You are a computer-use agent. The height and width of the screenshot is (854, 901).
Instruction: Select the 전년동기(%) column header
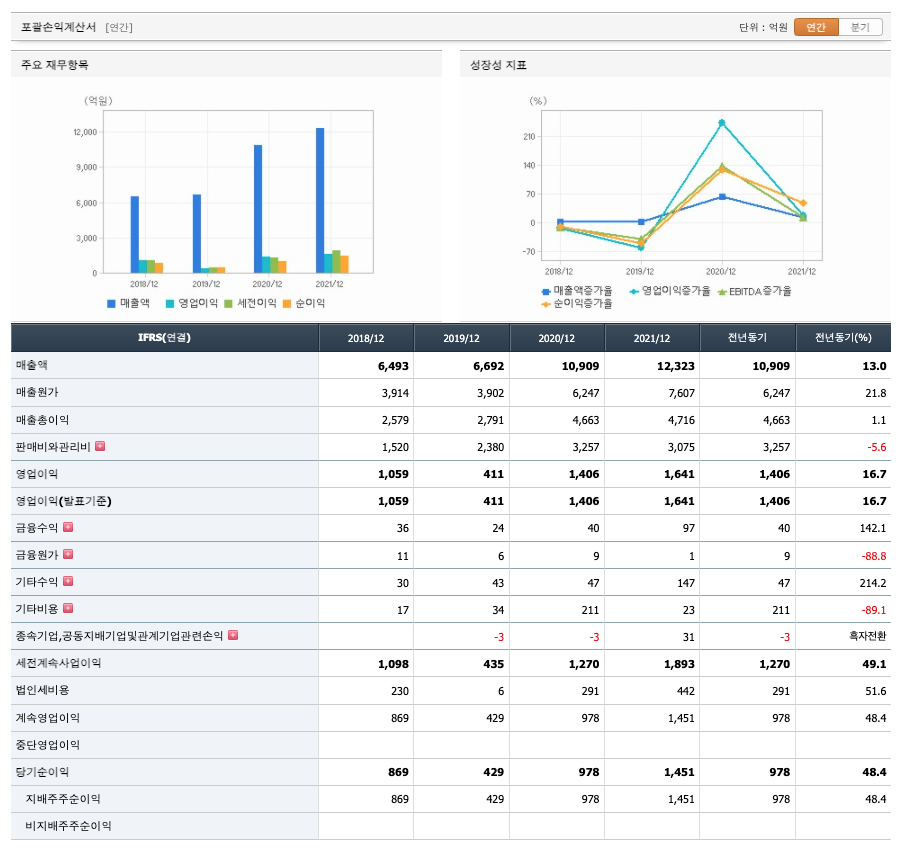pyautogui.click(x=844, y=338)
